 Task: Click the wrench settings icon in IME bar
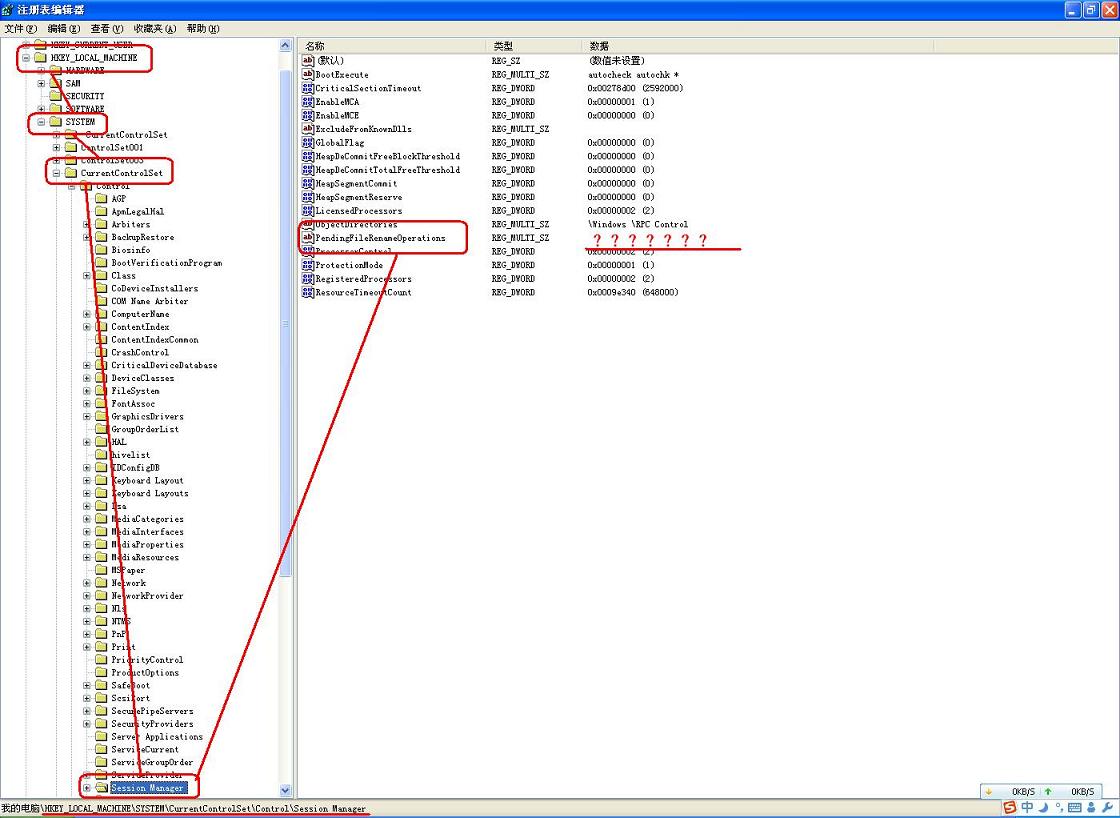click(x=1107, y=807)
